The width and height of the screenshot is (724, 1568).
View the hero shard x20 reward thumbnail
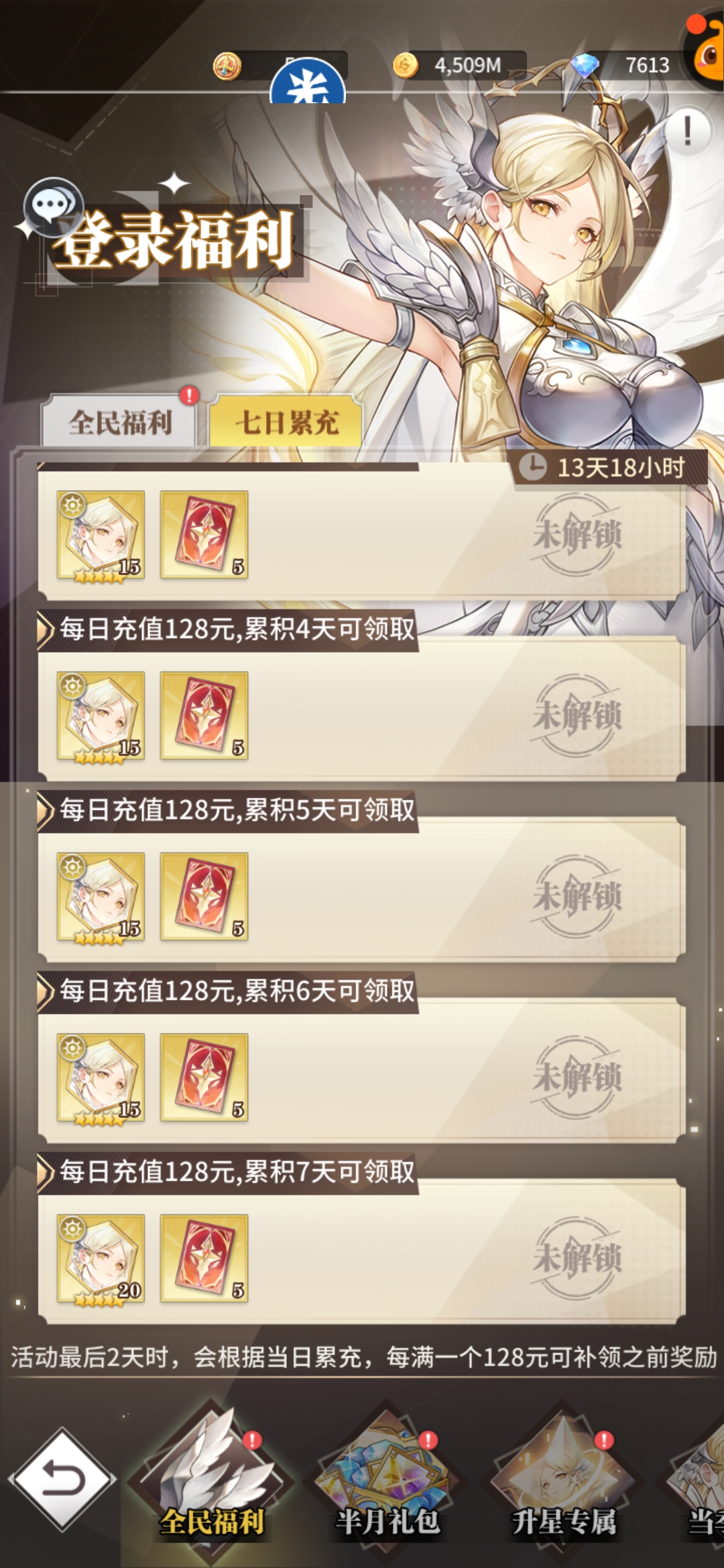coord(101,1258)
